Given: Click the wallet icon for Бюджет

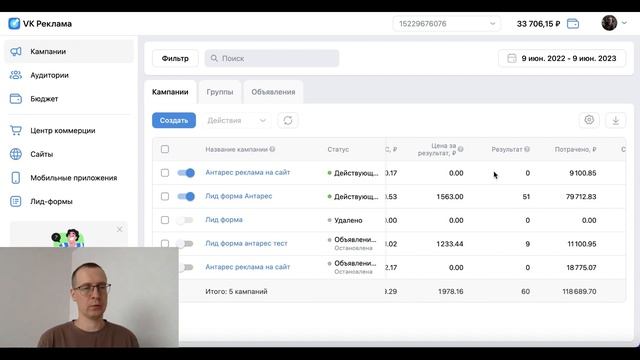Looking at the screenshot, I should pos(16,99).
